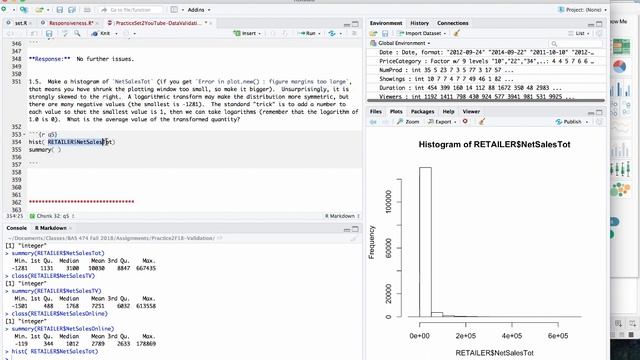The width and height of the screenshot is (640, 360).
Task: Click the Knit button
Action: tap(101, 33)
